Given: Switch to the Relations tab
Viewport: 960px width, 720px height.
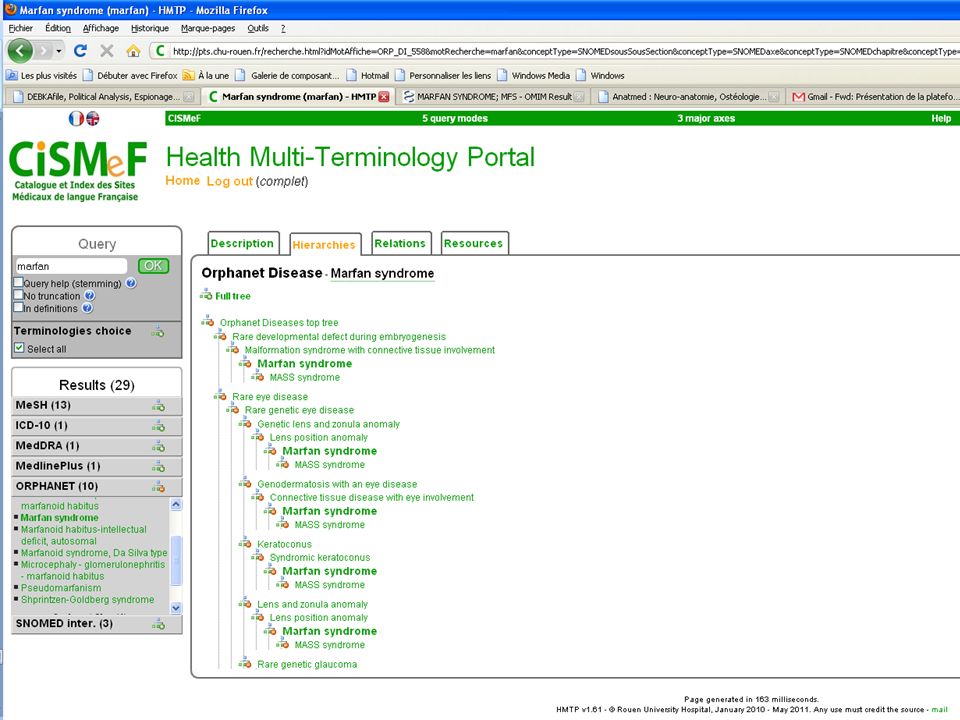Looking at the screenshot, I should (x=400, y=243).
